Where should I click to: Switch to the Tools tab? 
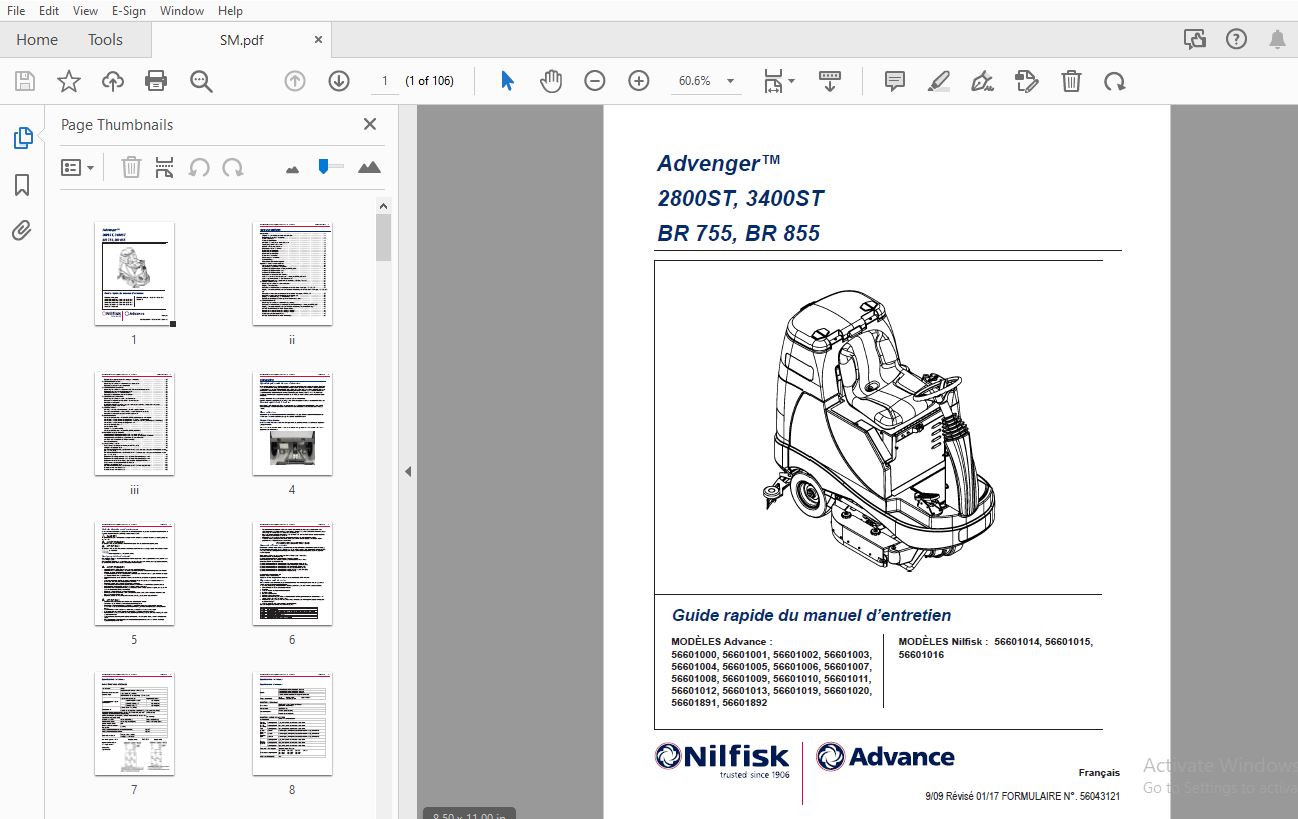pyautogui.click(x=105, y=40)
